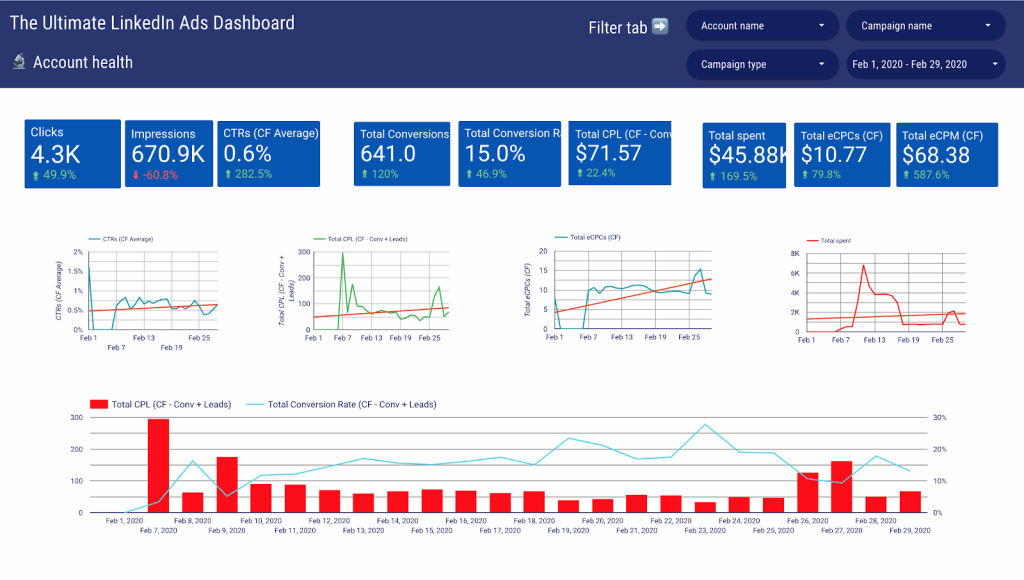This screenshot has height=580, width=1024.
Task: Click the up arrow beside eCPCs 79.8%
Action: click(x=805, y=174)
